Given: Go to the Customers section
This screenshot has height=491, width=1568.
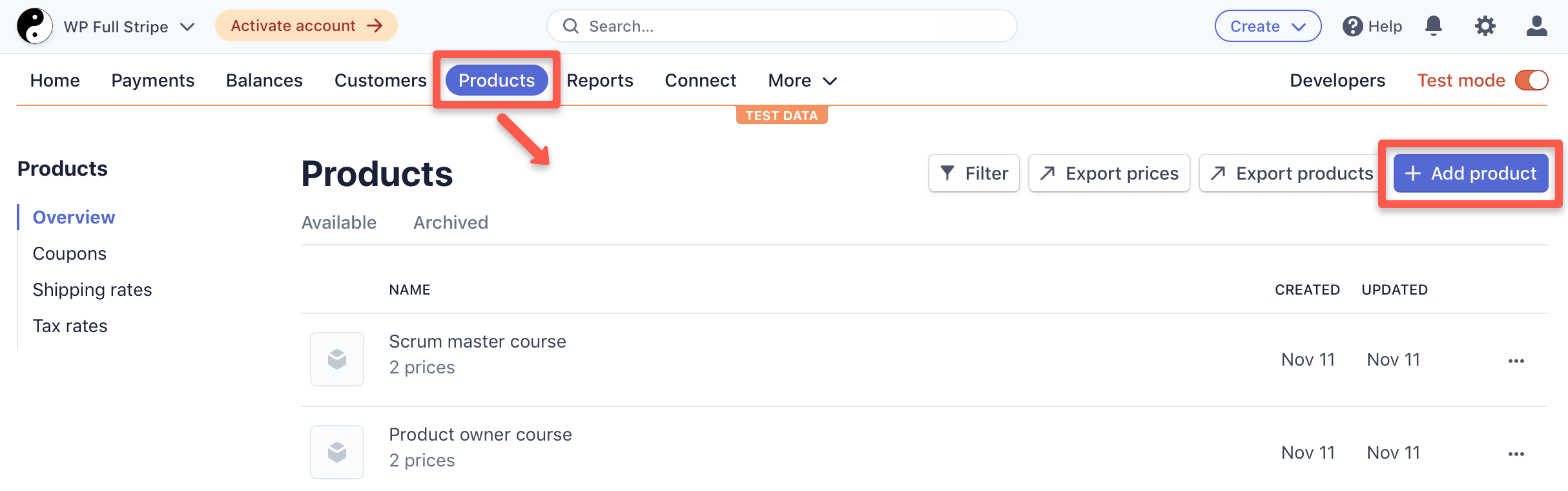Looking at the screenshot, I should (x=380, y=80).
